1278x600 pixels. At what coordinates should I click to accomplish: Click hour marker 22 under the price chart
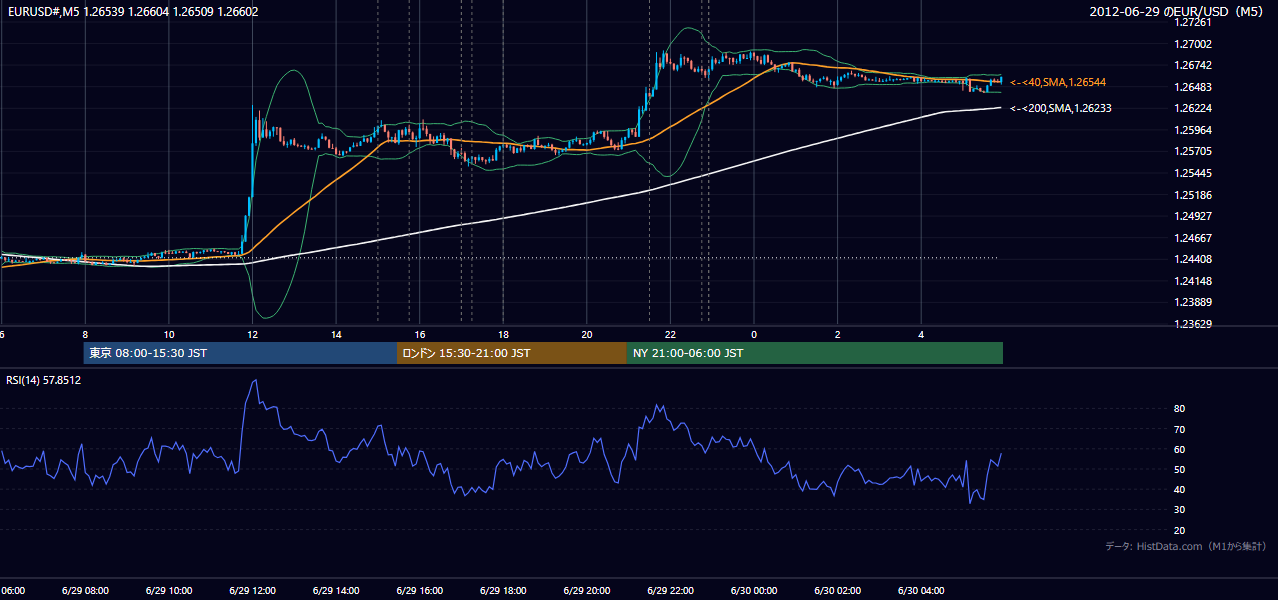point(670,334)
